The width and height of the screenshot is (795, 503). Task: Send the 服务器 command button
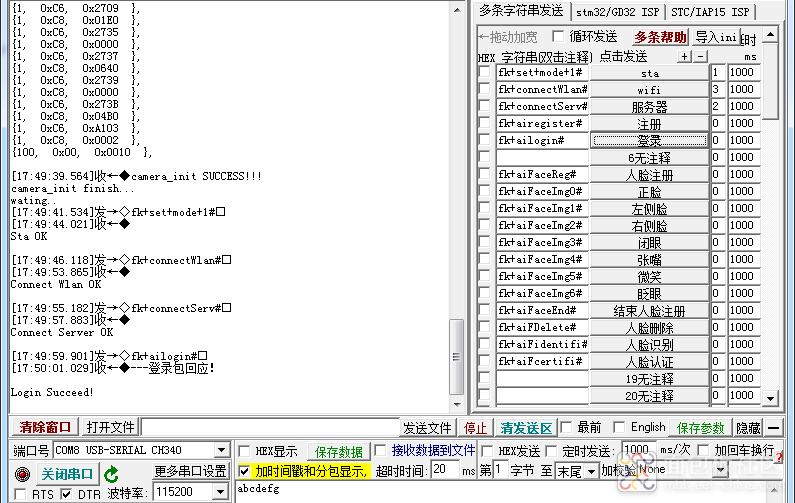click(x=649, y=106)
